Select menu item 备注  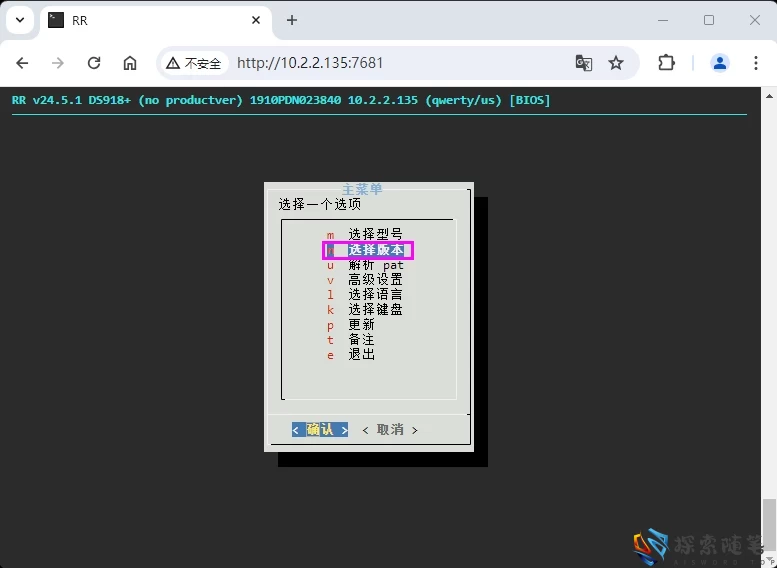350,340
